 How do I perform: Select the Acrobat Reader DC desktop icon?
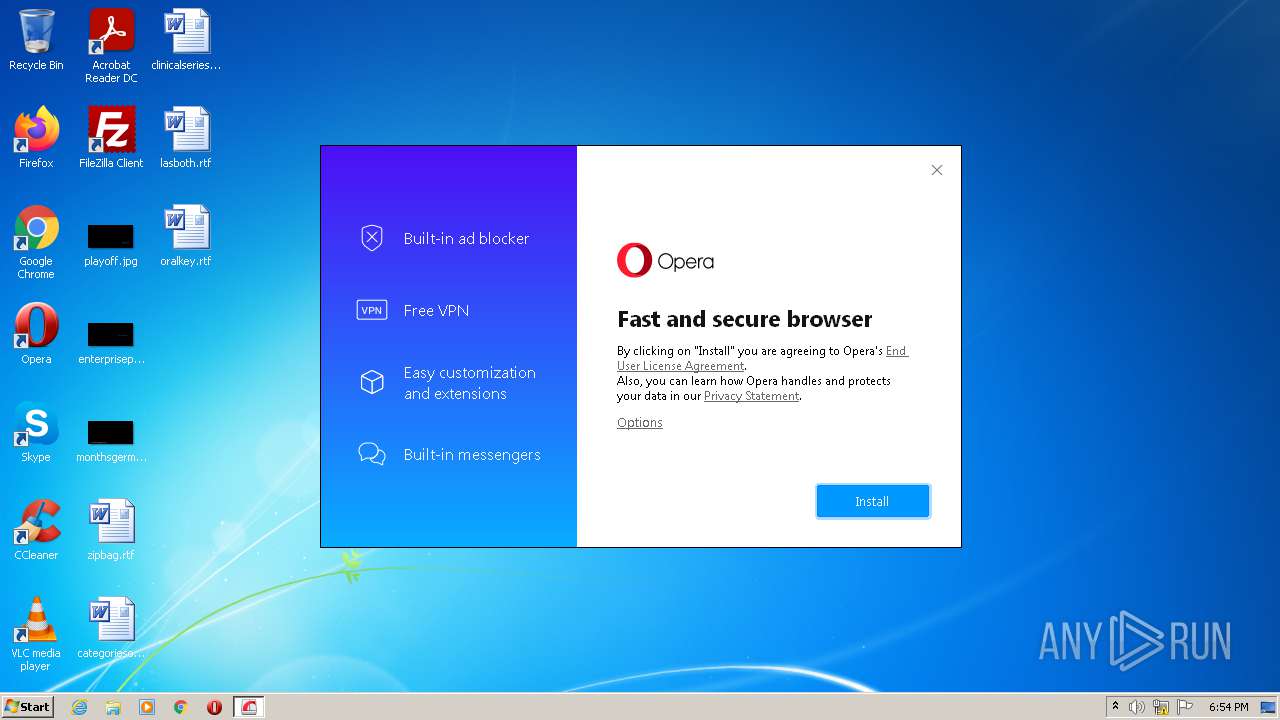[x=111, y=46]
